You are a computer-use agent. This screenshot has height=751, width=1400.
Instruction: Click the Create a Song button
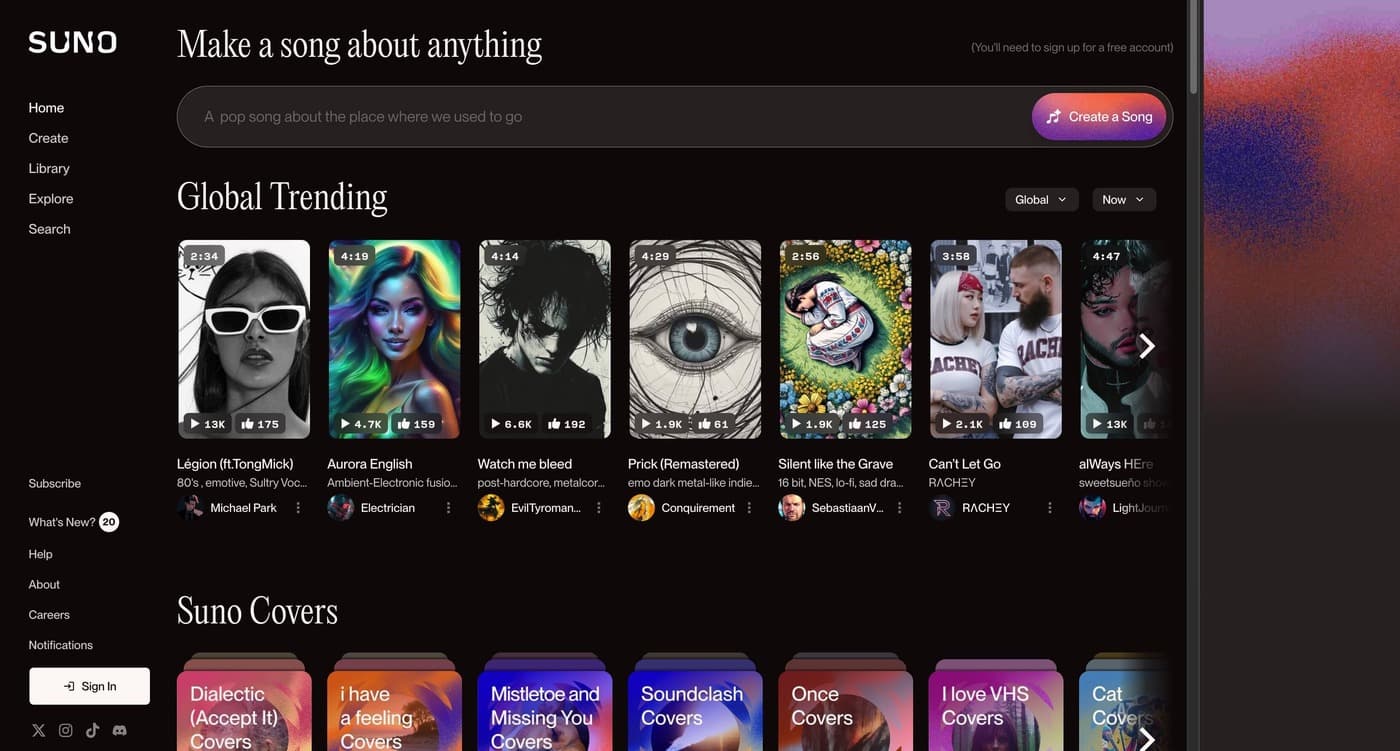pyautogui.click(x=1099, y=117)
